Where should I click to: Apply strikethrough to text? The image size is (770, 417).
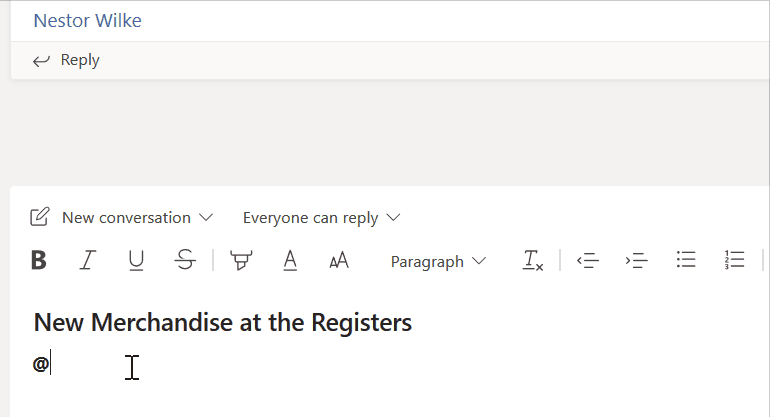tap(185, 261)
